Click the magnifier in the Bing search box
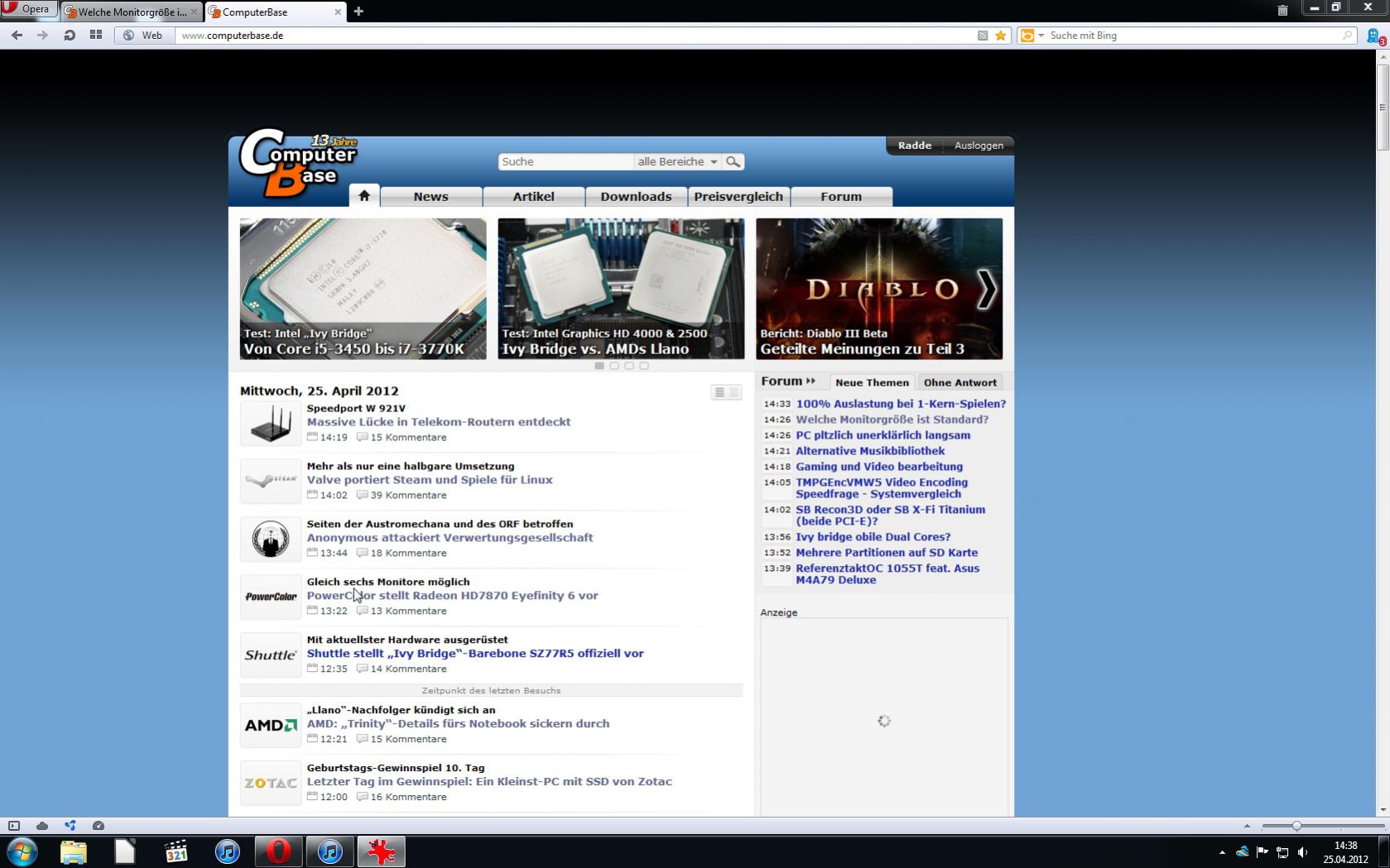 [x=1347, y=36]
